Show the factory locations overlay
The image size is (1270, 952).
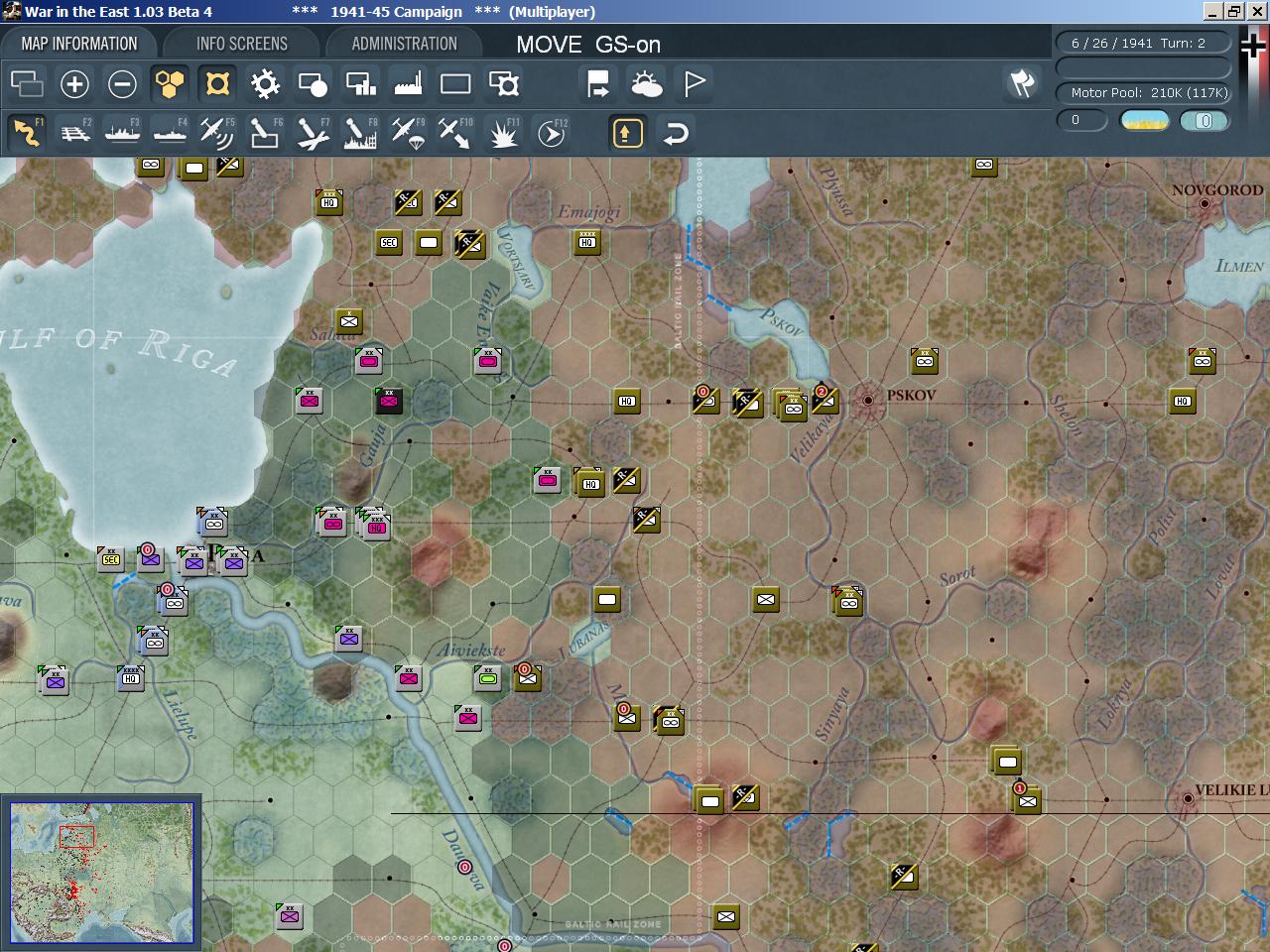pos(408,84)
